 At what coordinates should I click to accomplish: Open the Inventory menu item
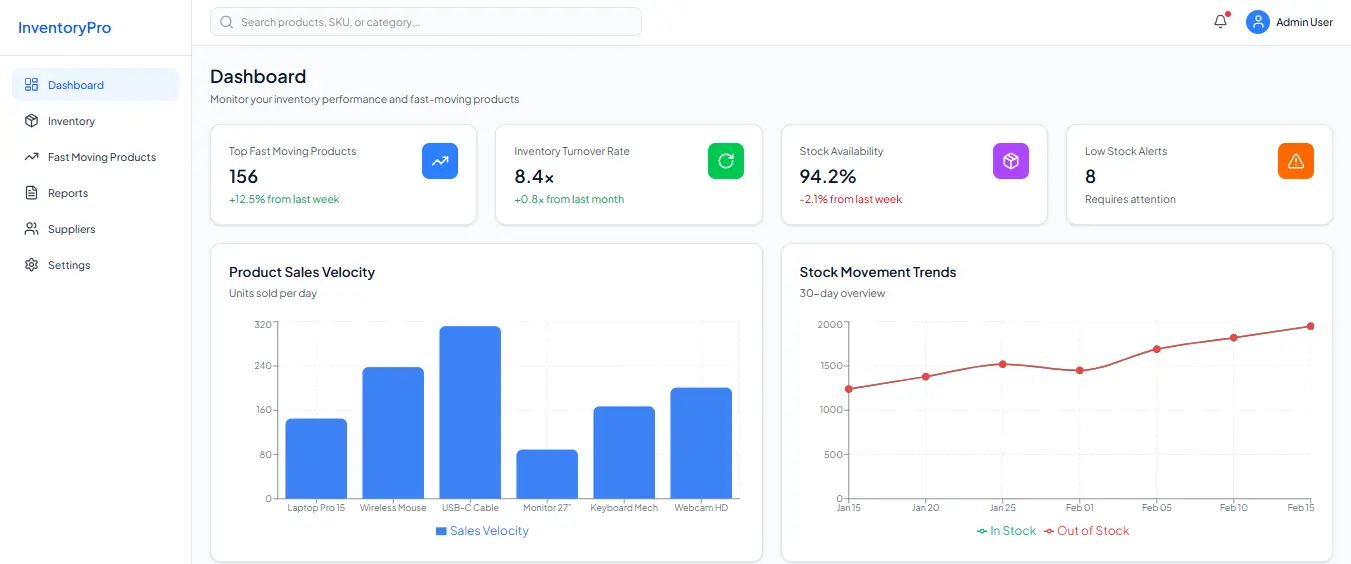click(x=71, y=121)
